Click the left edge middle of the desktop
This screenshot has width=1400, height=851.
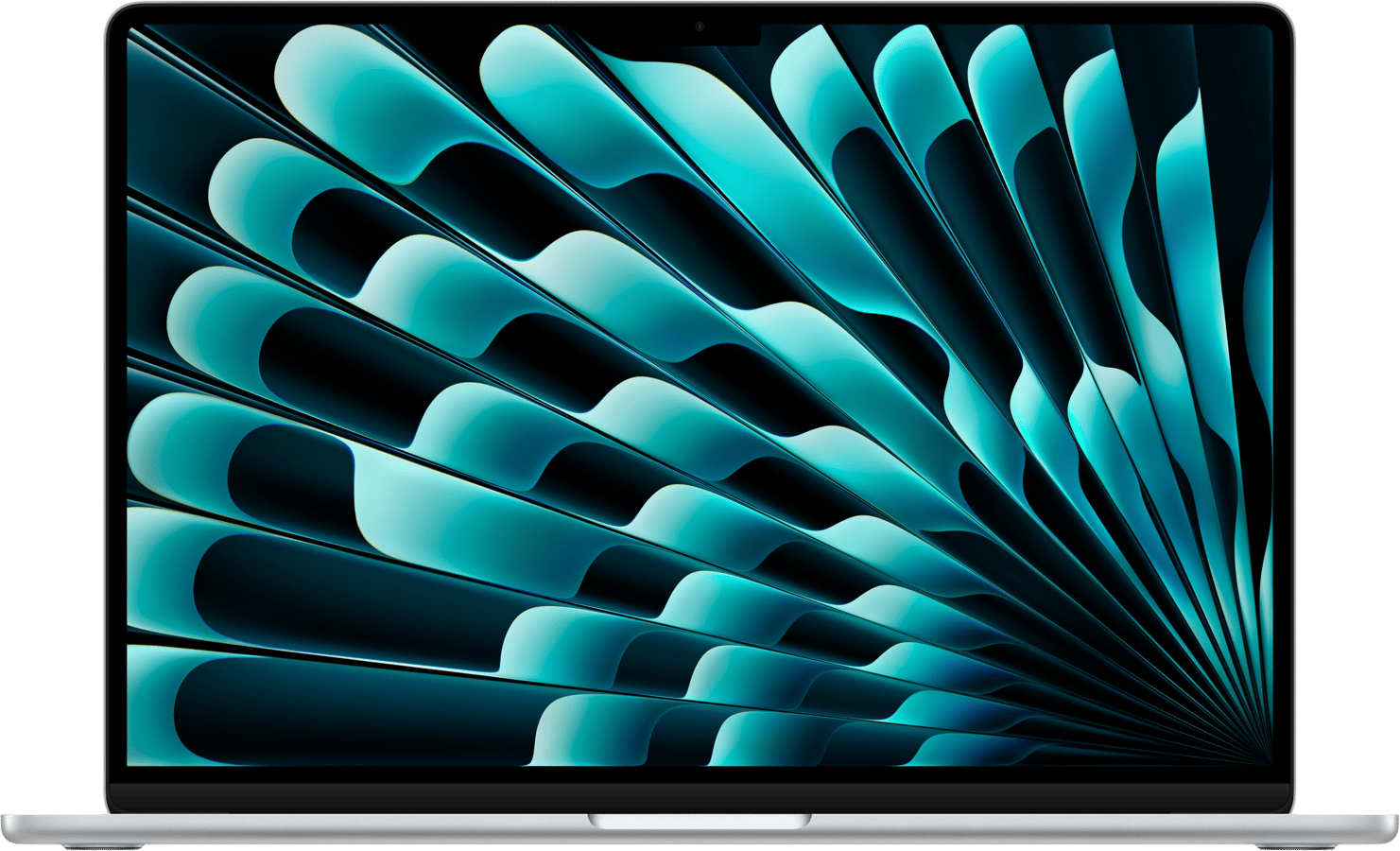tap(132, 397)
